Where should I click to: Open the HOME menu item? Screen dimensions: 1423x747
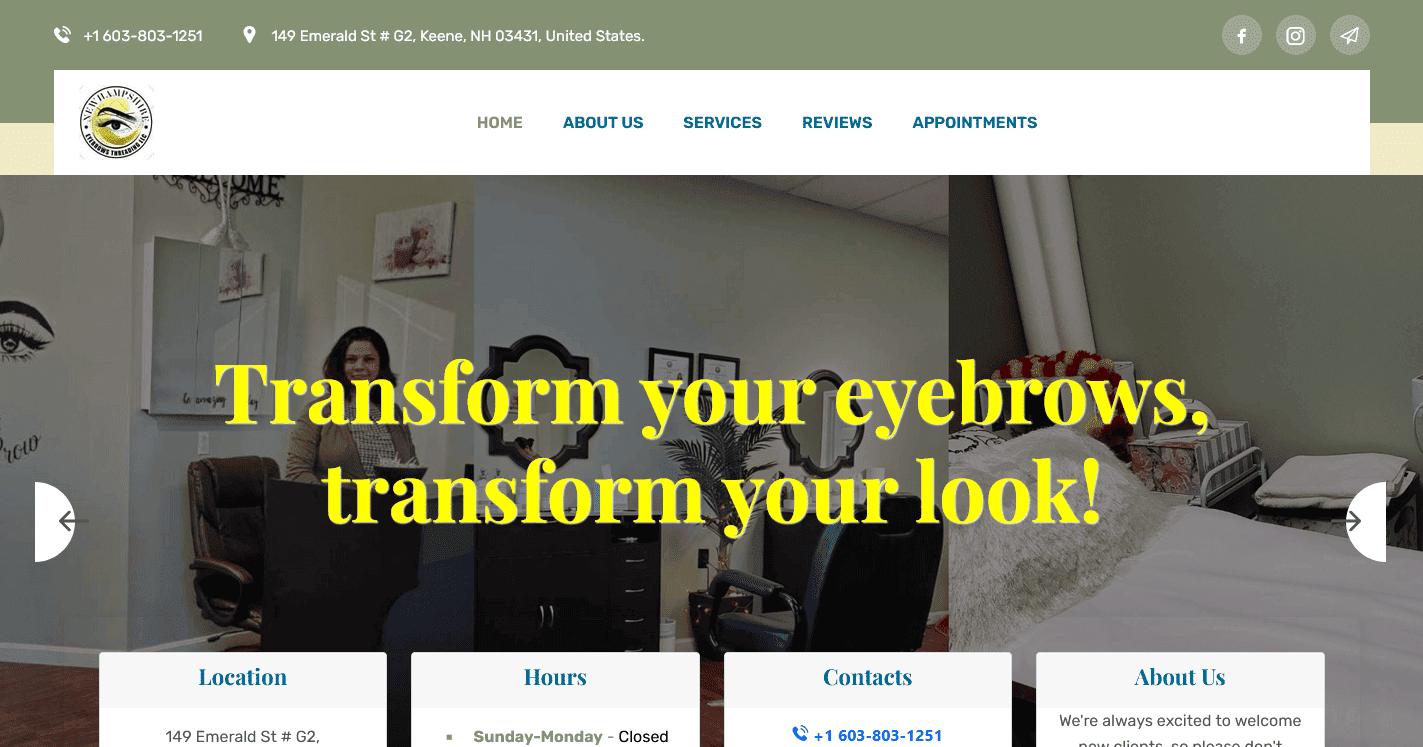coord(500,122)
